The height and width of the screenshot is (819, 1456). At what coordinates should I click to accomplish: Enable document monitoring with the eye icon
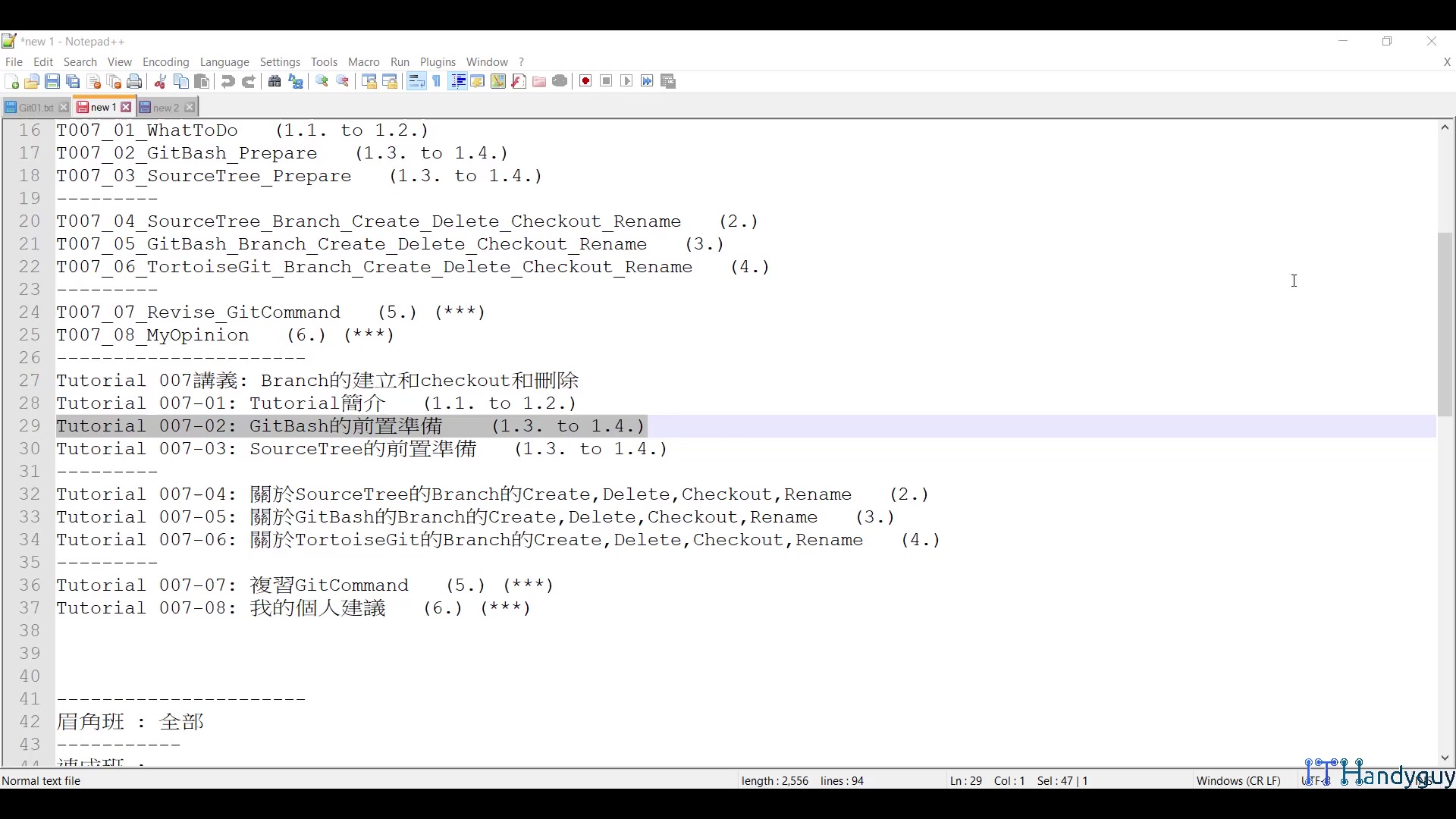(560, 81)
